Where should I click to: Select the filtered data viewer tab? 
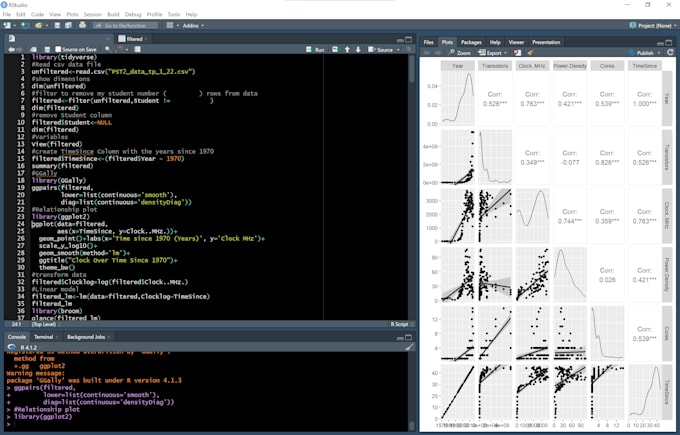click(134, 39)
